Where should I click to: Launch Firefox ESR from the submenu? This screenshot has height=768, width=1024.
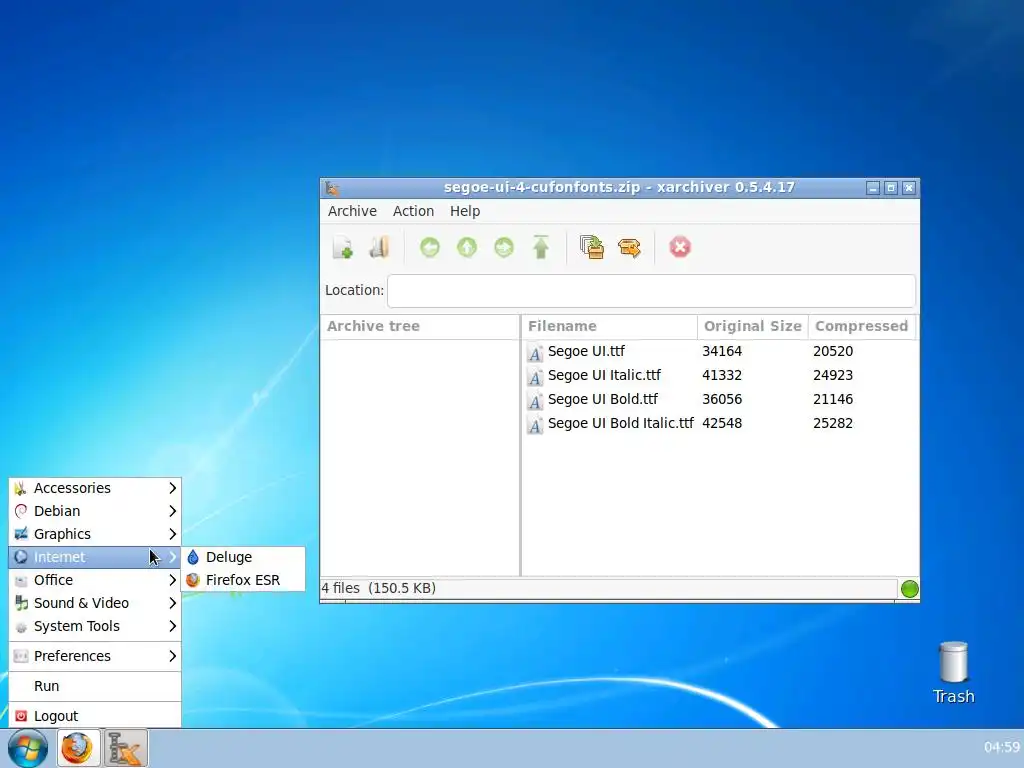[x=243, y=580]
